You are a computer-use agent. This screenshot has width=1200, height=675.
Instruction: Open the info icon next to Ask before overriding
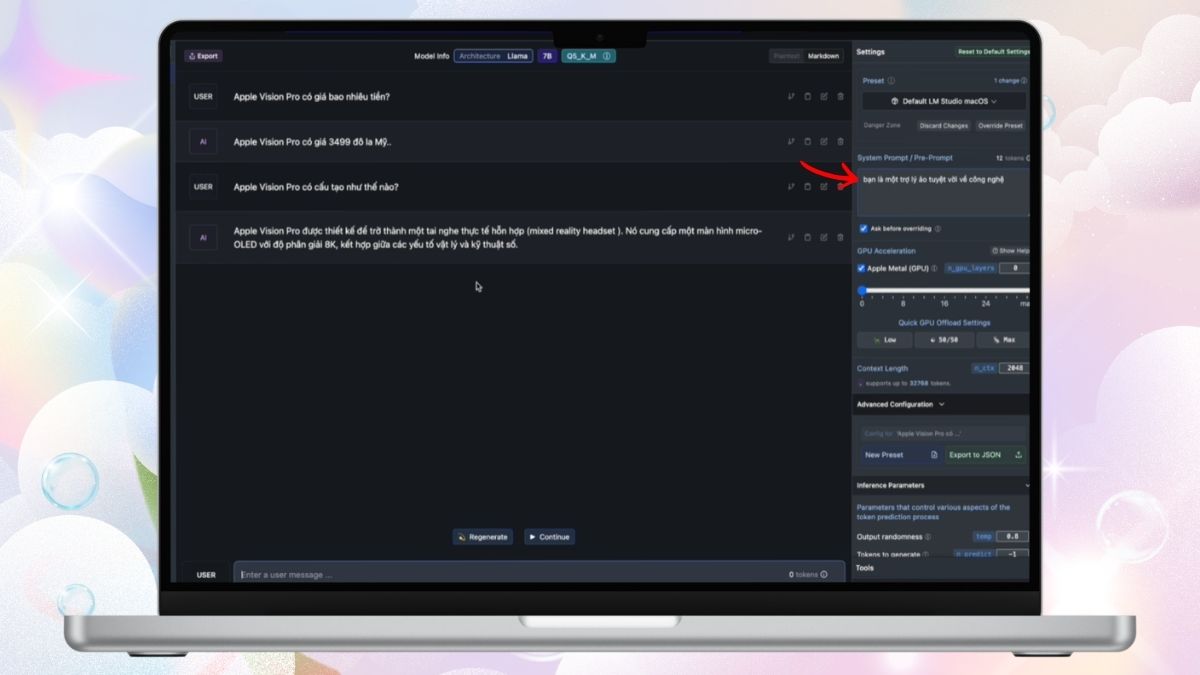point(937,229)
